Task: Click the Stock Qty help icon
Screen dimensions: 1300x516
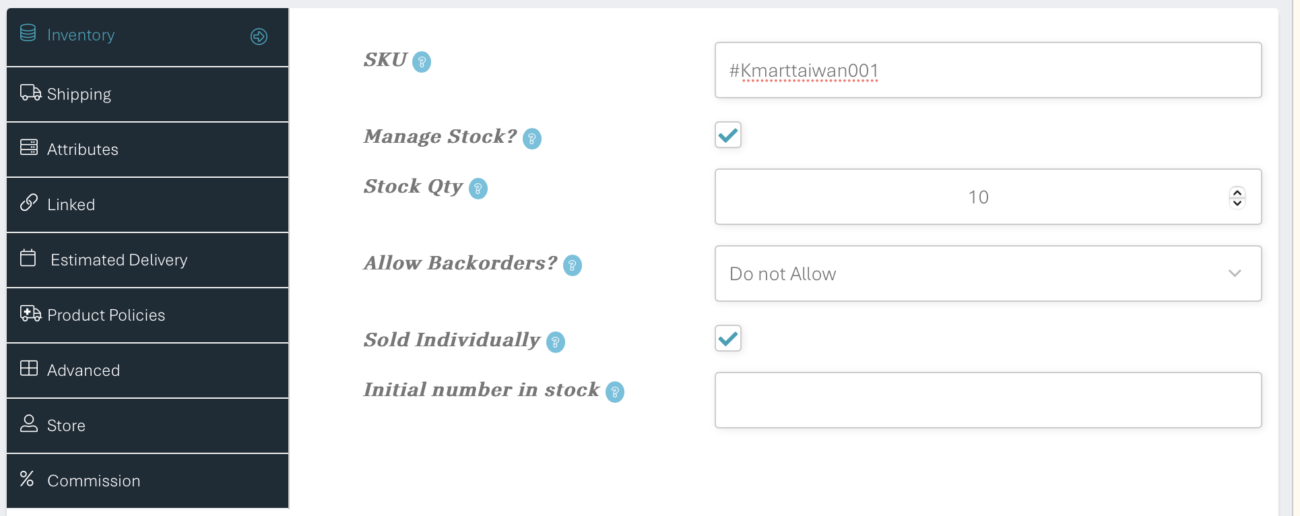Action: (x=478, y=188)
